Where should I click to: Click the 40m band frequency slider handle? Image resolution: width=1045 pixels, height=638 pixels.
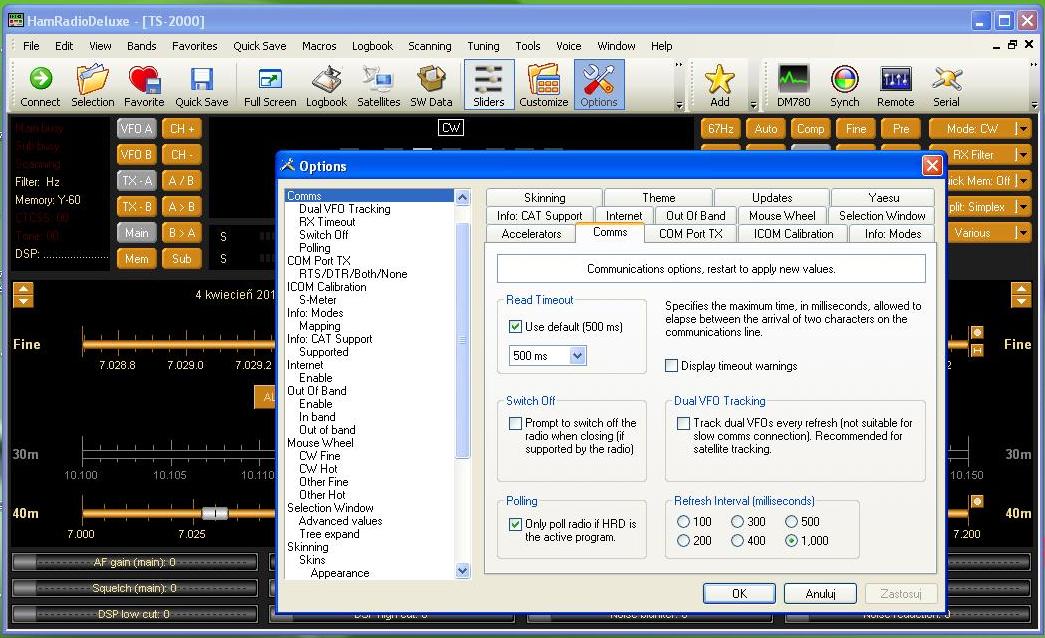click(215, 513)
